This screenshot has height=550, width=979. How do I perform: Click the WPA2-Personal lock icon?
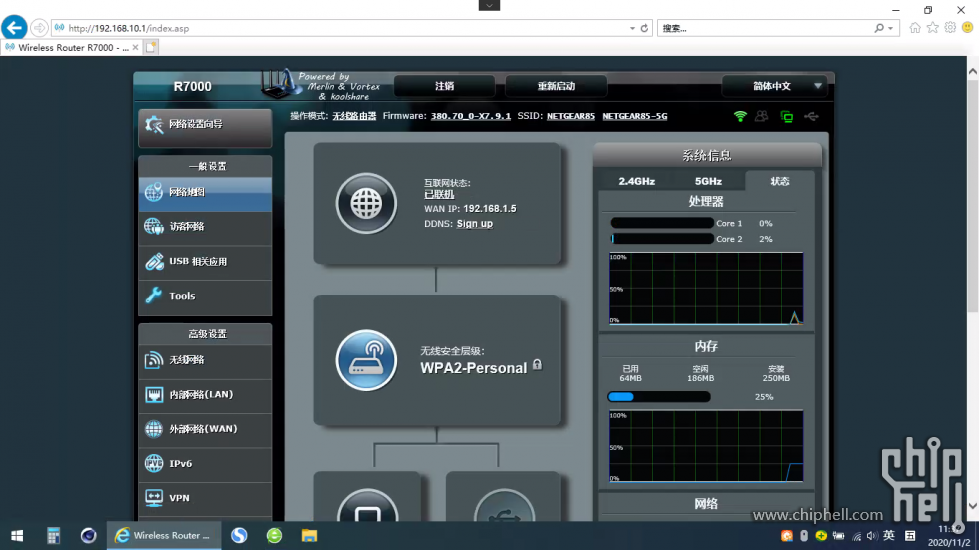537,365
